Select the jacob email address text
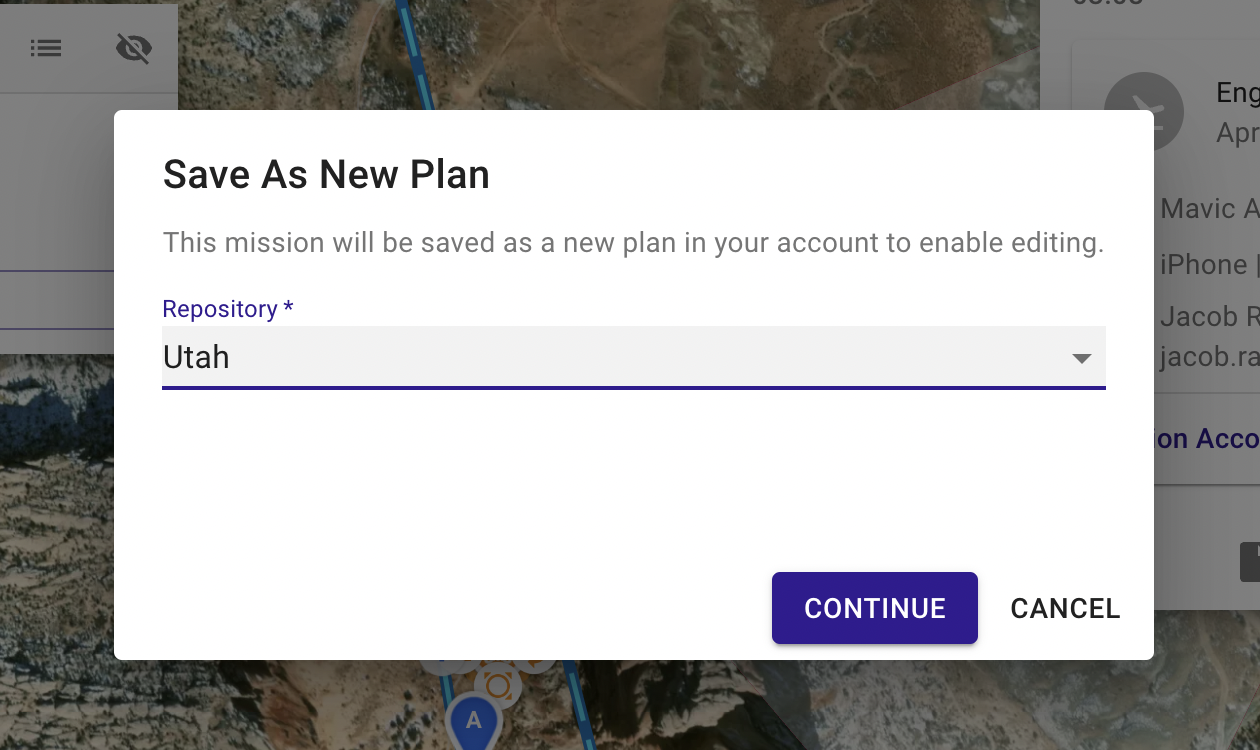Viewport: 1260px width, 750px height. point(1210,357)
